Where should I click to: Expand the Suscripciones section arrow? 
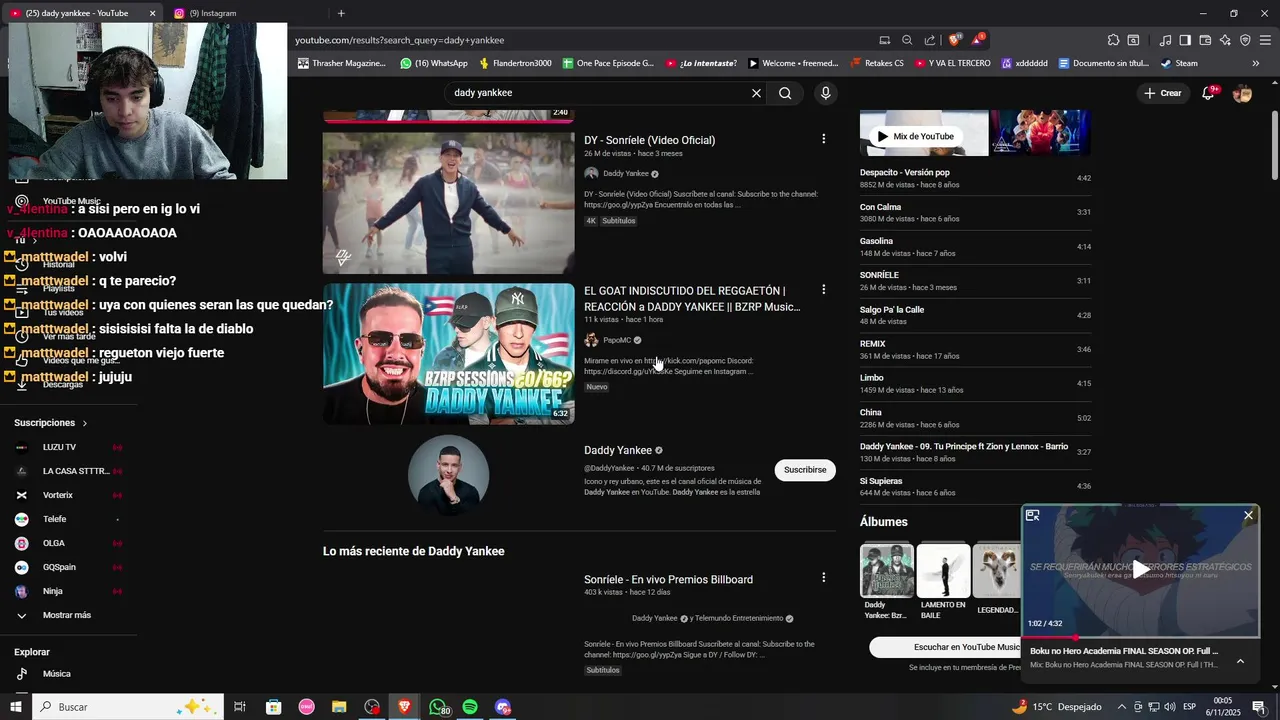click(x=85, y=423)
